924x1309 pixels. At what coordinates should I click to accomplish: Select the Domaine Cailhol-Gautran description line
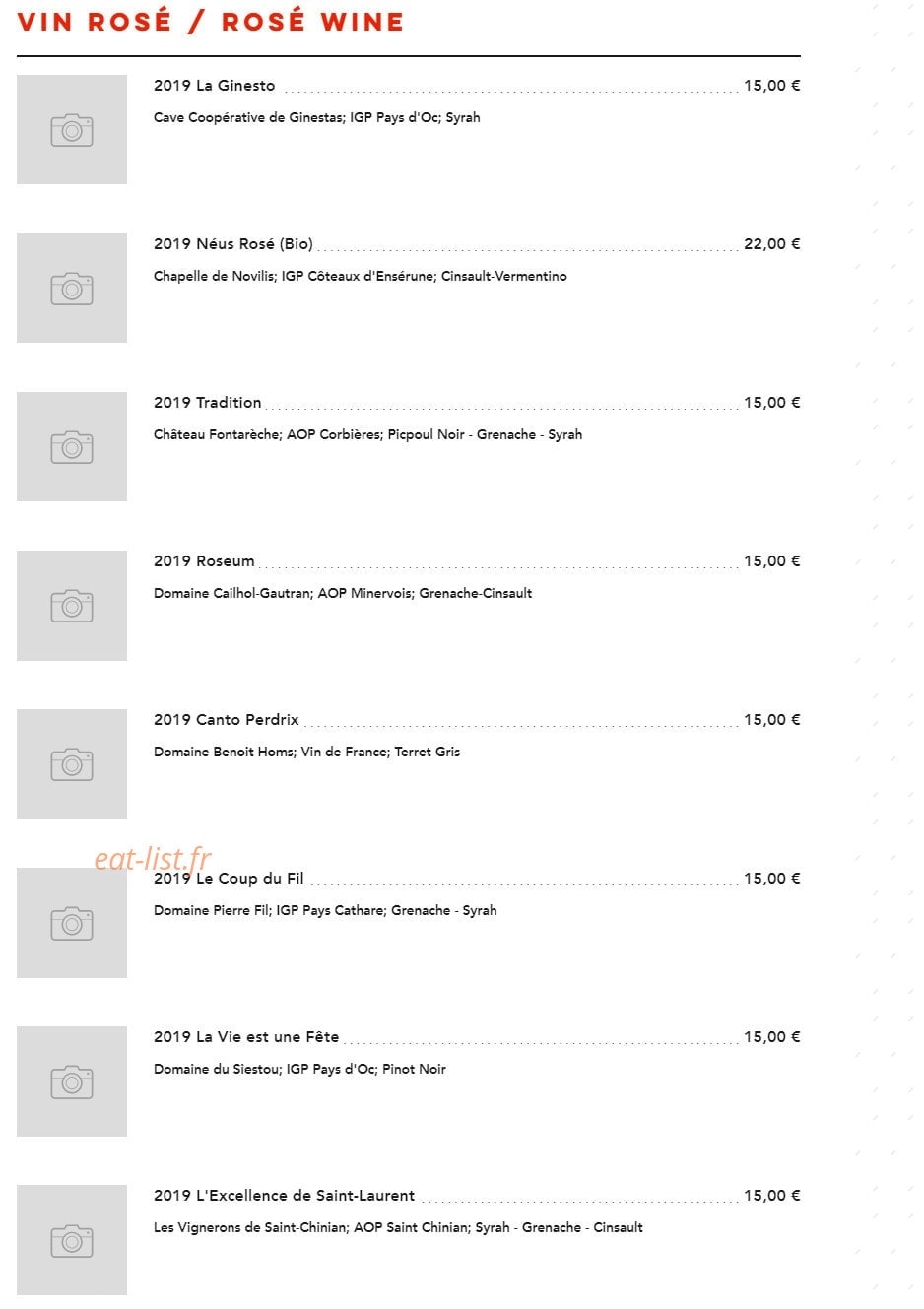[x=343, y=593]
